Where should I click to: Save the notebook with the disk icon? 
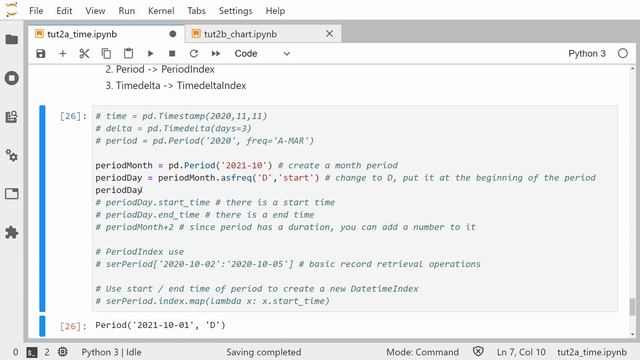click(41, 53)
